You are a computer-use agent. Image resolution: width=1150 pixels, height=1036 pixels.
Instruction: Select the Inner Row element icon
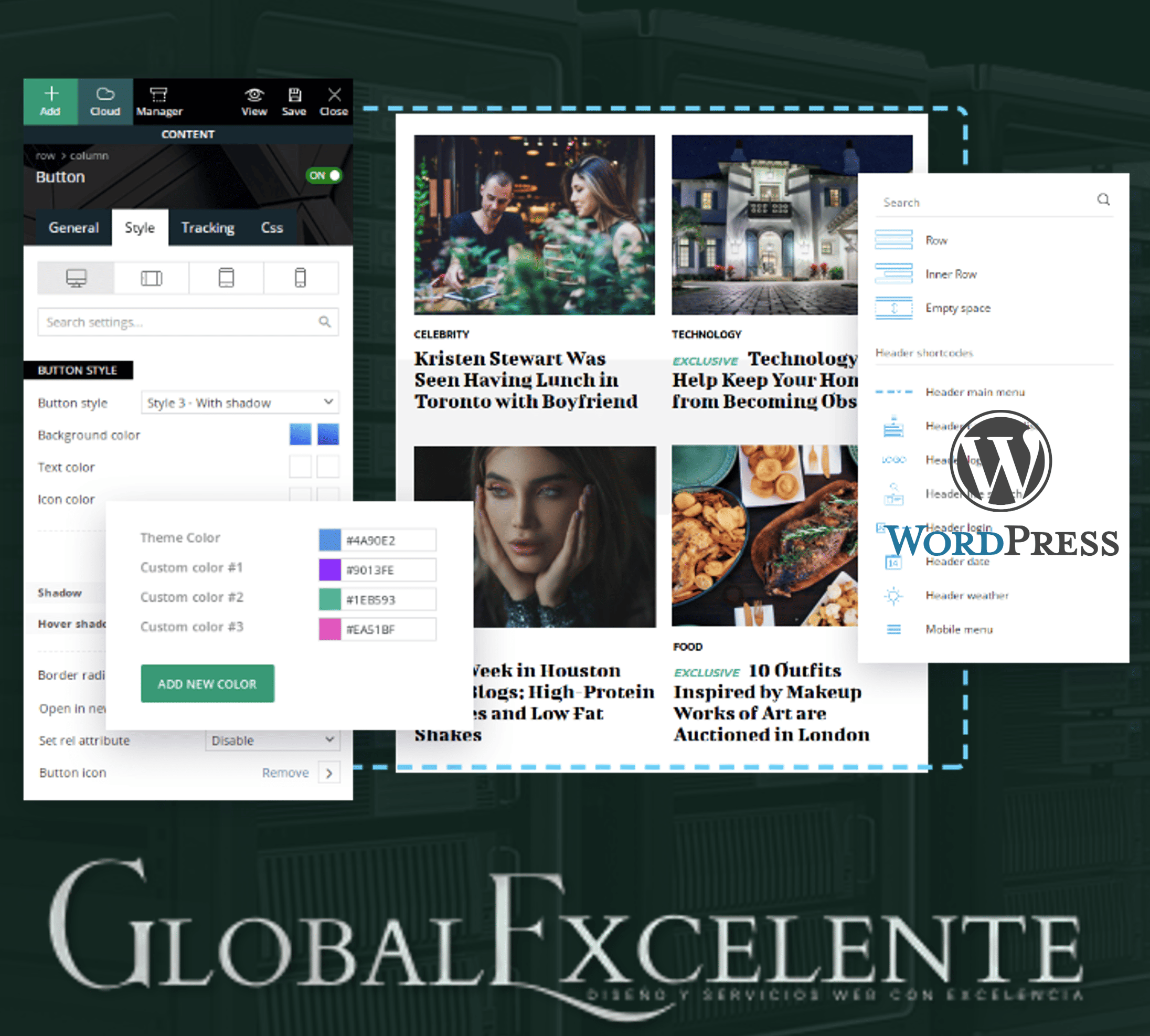[894, 274]
